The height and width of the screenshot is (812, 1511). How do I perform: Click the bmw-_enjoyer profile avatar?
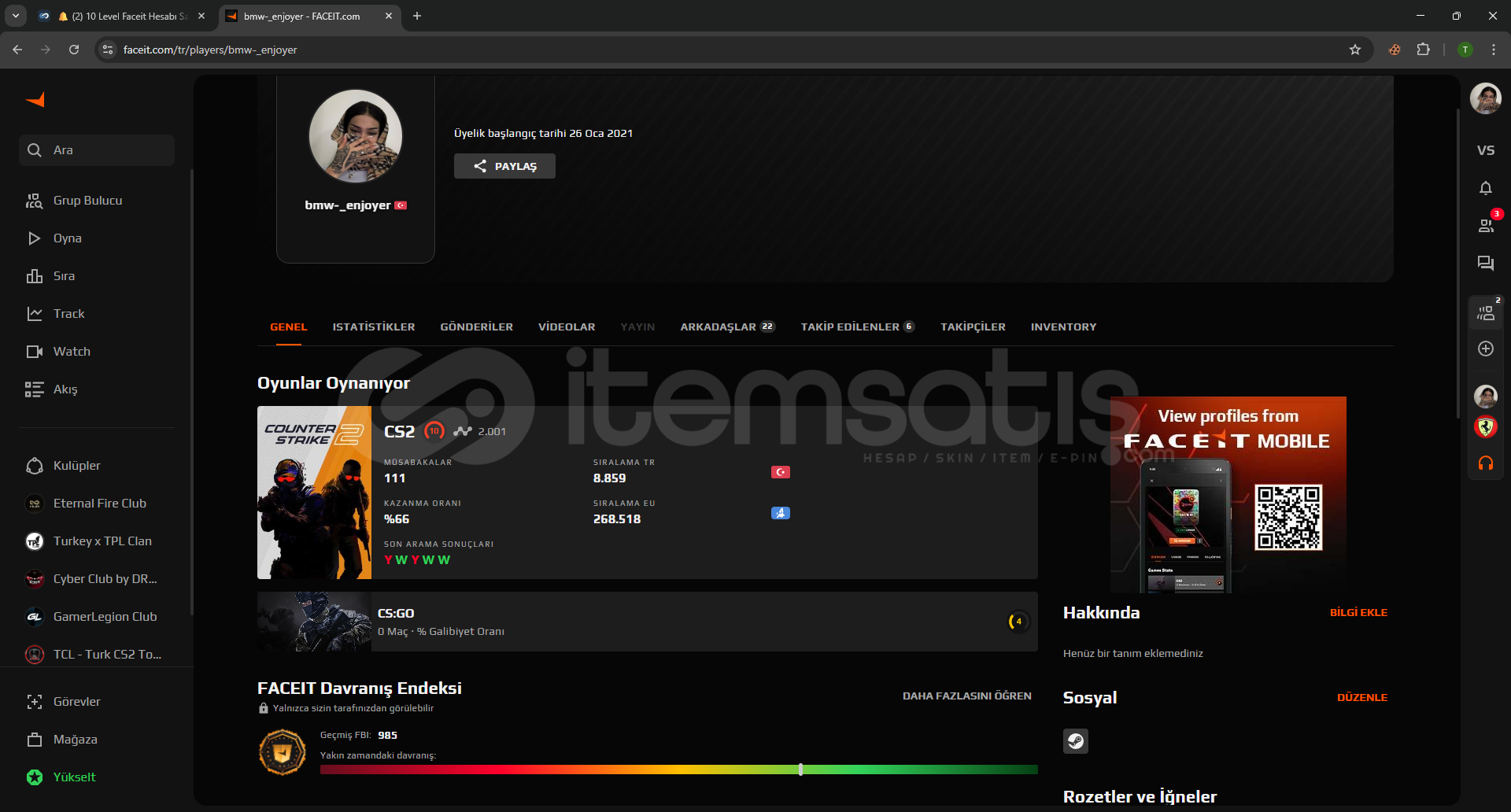pos(356,136)
